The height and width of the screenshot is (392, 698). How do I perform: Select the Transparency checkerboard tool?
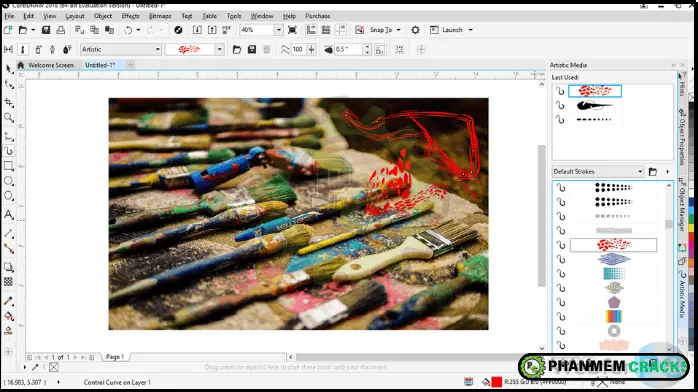(x=9, y=282)
